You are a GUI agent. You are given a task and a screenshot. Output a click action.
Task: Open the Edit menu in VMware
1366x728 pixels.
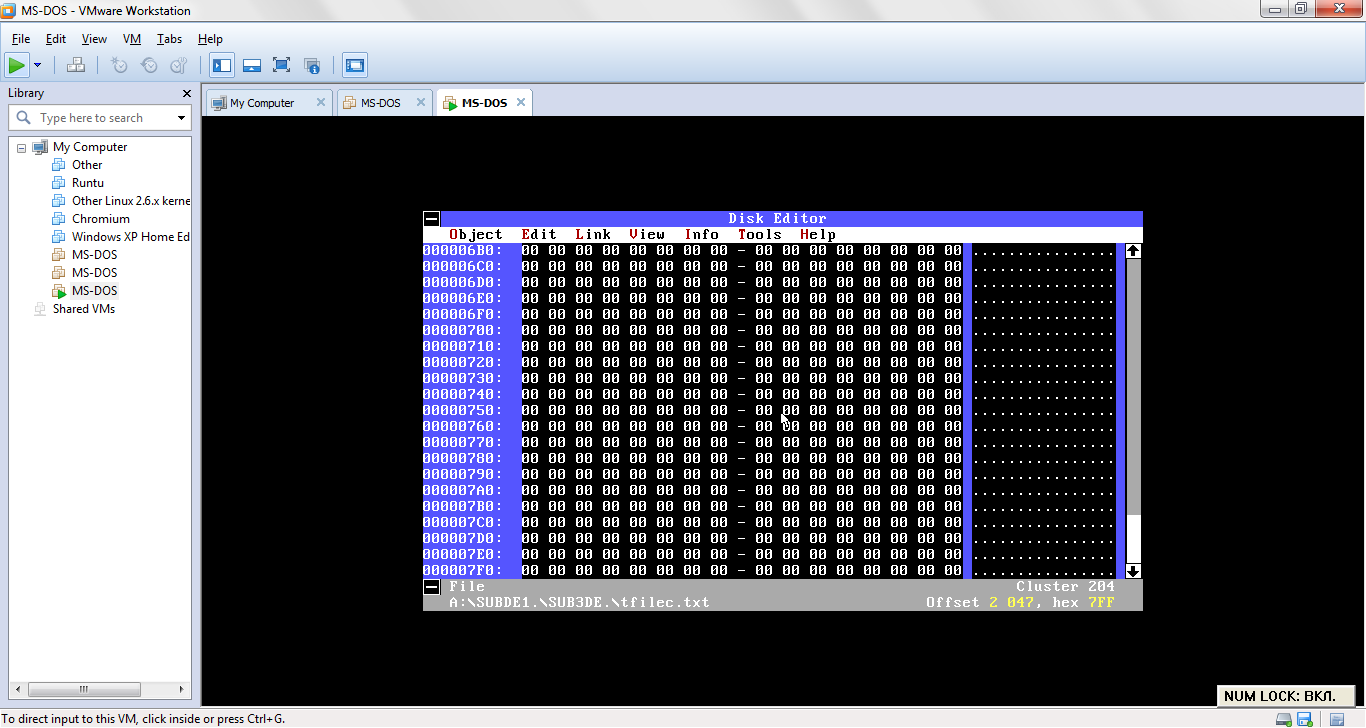(56, 39)
